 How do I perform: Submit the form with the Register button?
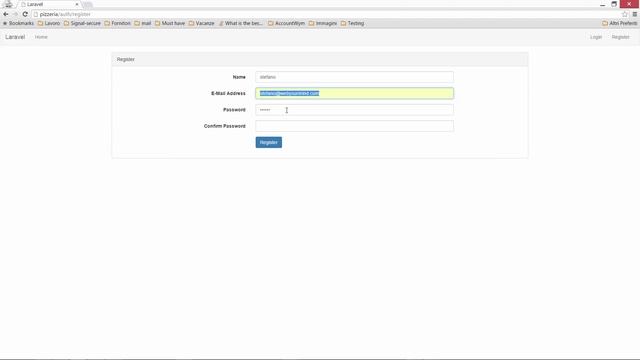pyautogui.click(x=269, y=142)
